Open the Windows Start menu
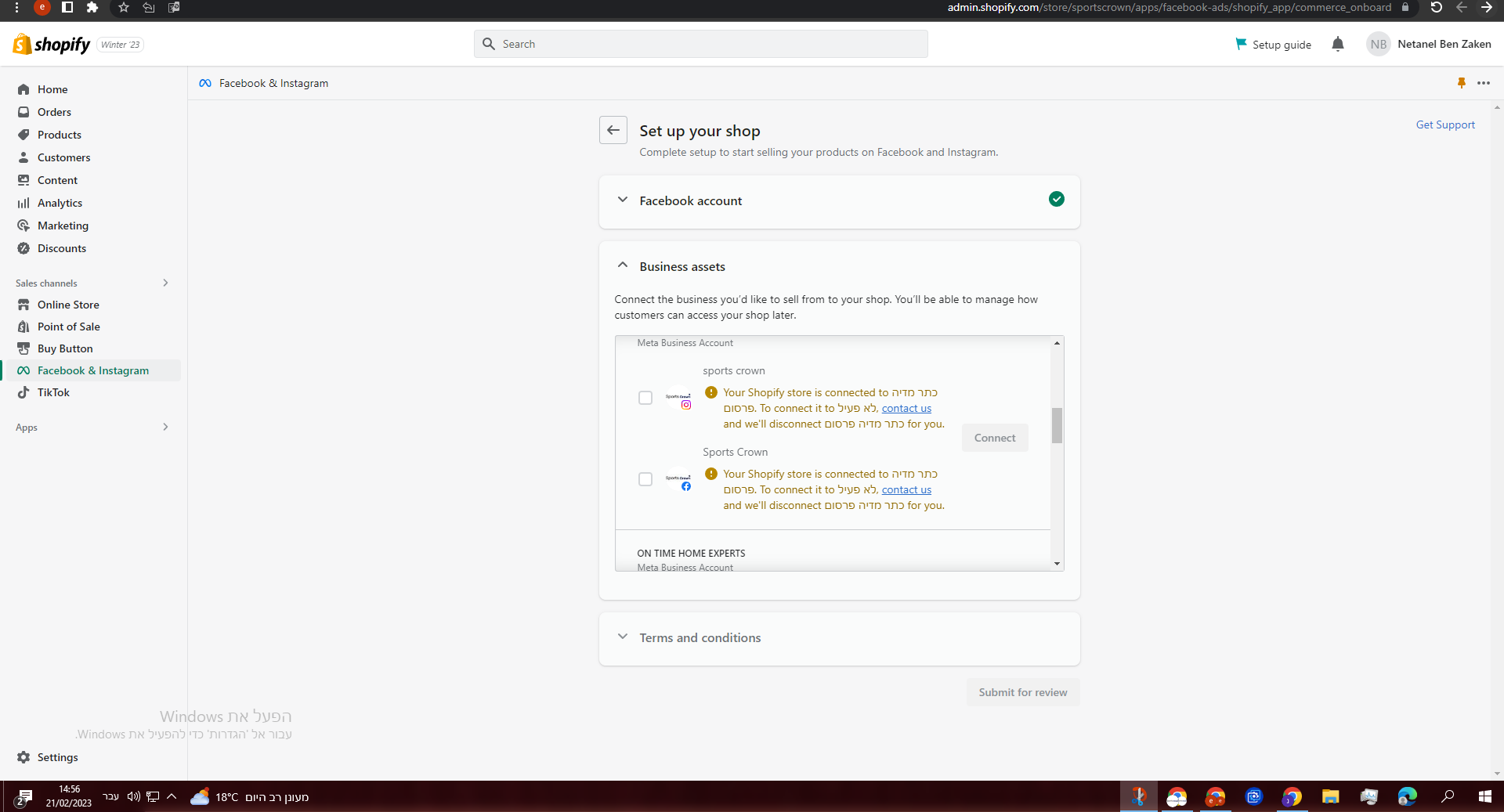Image resolution: width=1504 pixels, height=812 pixels. [1484, 797]
